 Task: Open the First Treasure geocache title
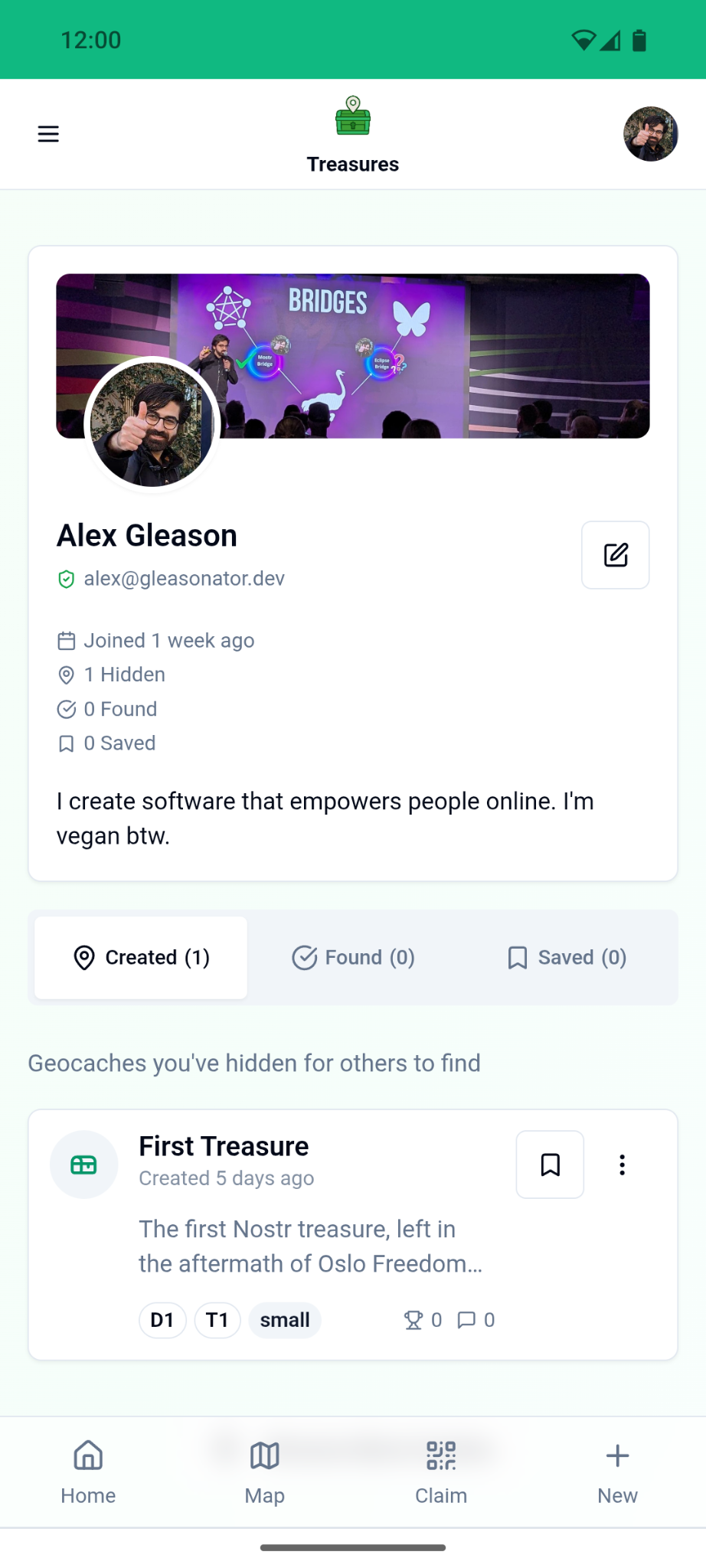(x=224, y=1146)
